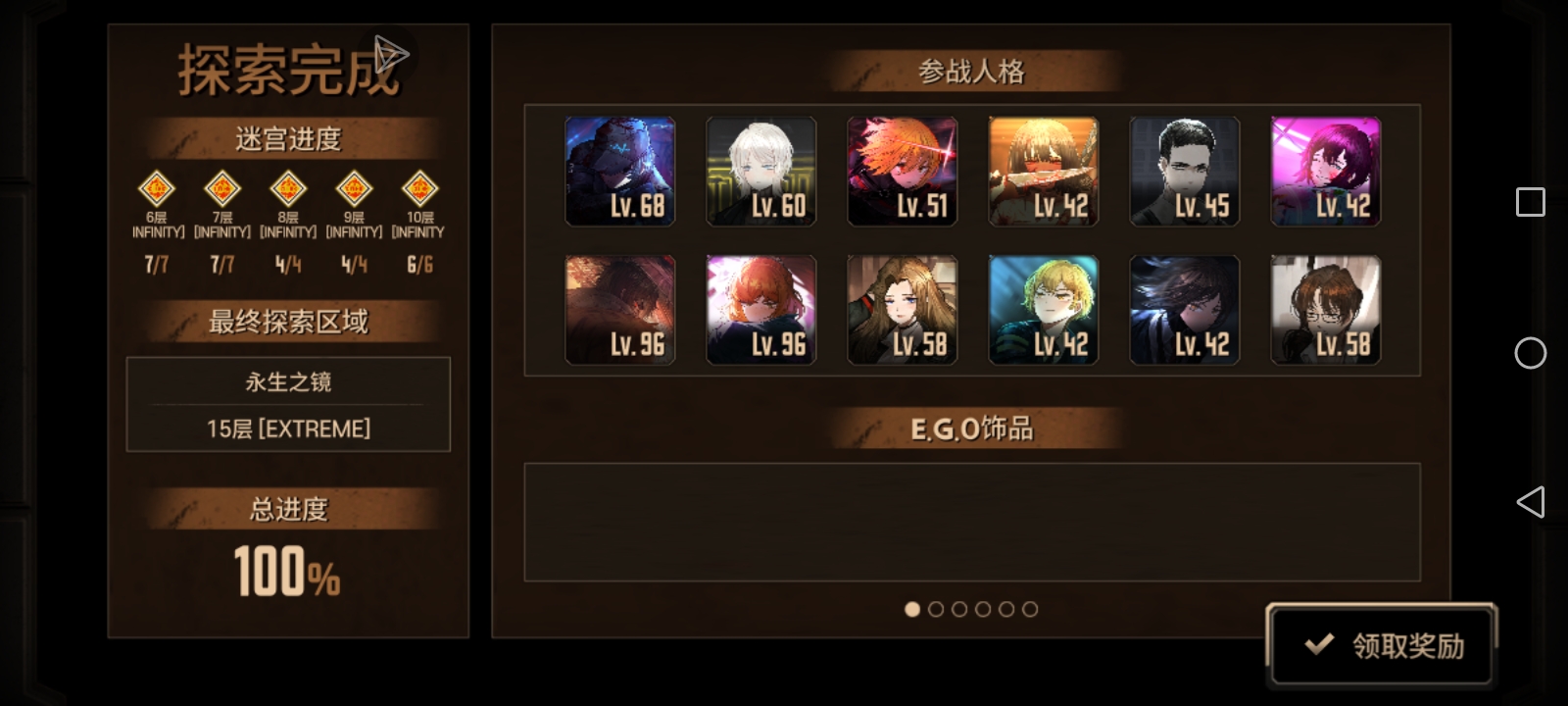This screenshot has height=706, width=1568.
Task: Click the paper-plane share icon near title
Action: (x=389, y=54)
